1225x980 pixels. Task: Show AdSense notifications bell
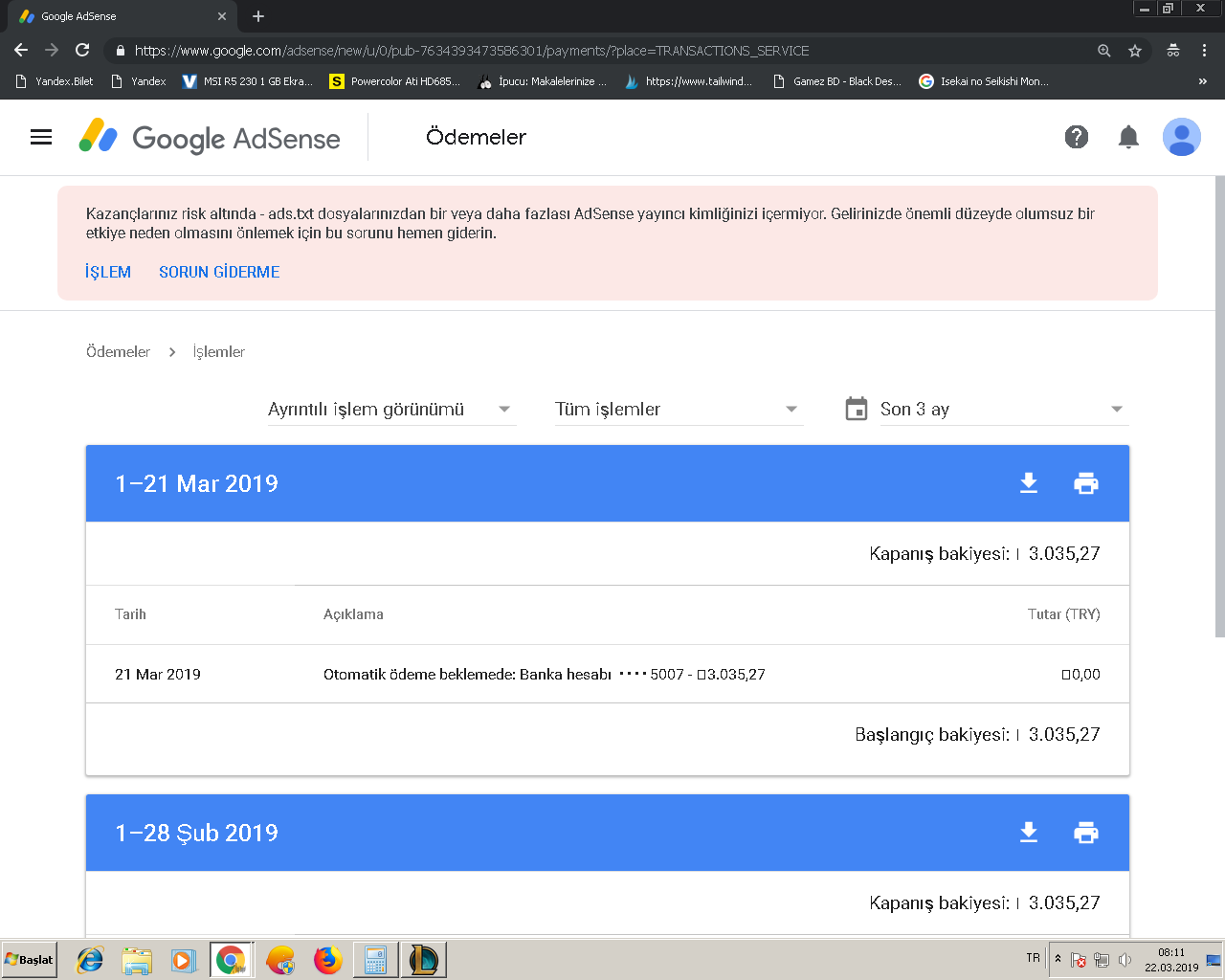click(1128, 137)
